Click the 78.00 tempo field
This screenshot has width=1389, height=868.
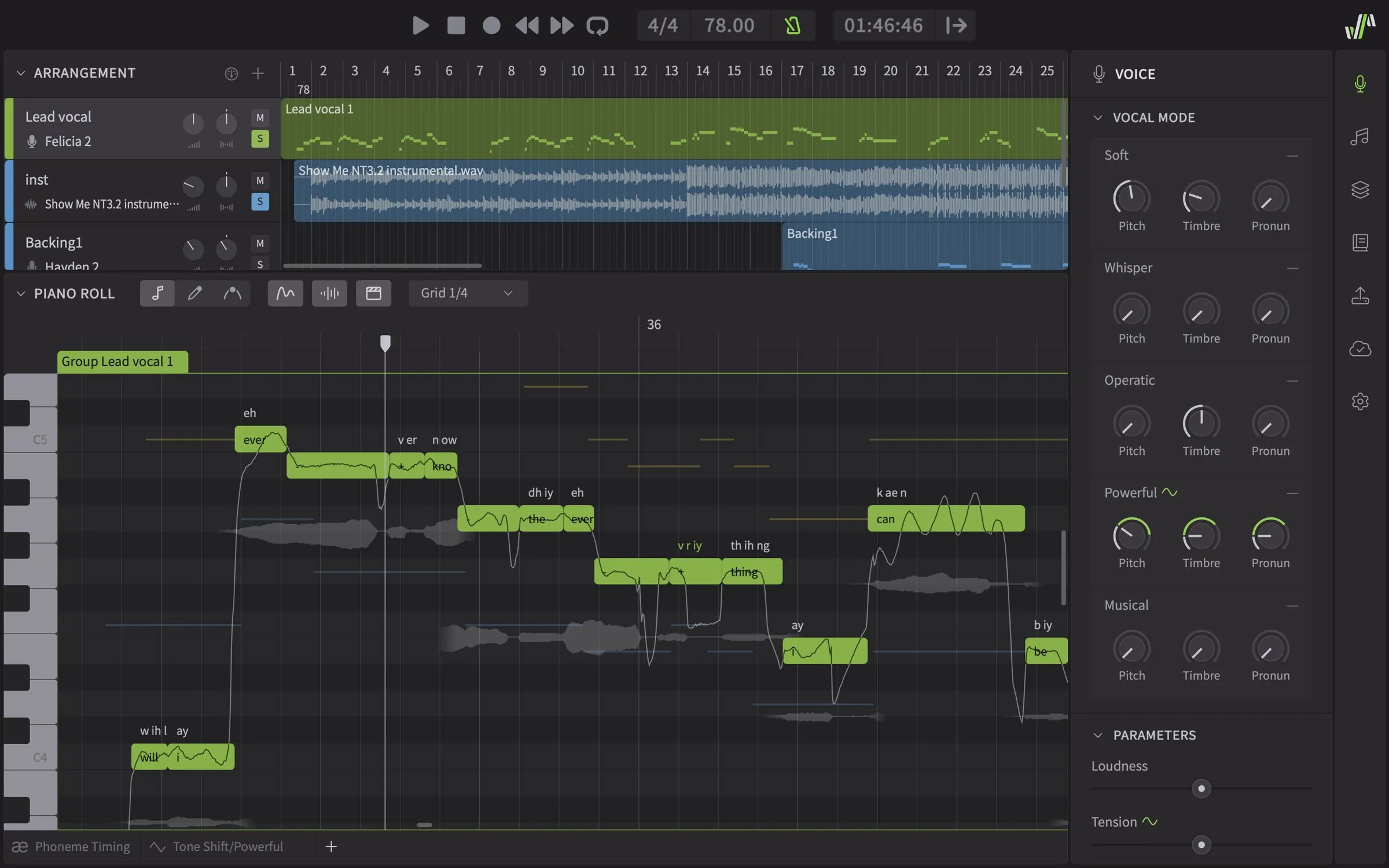coord(729,25)
